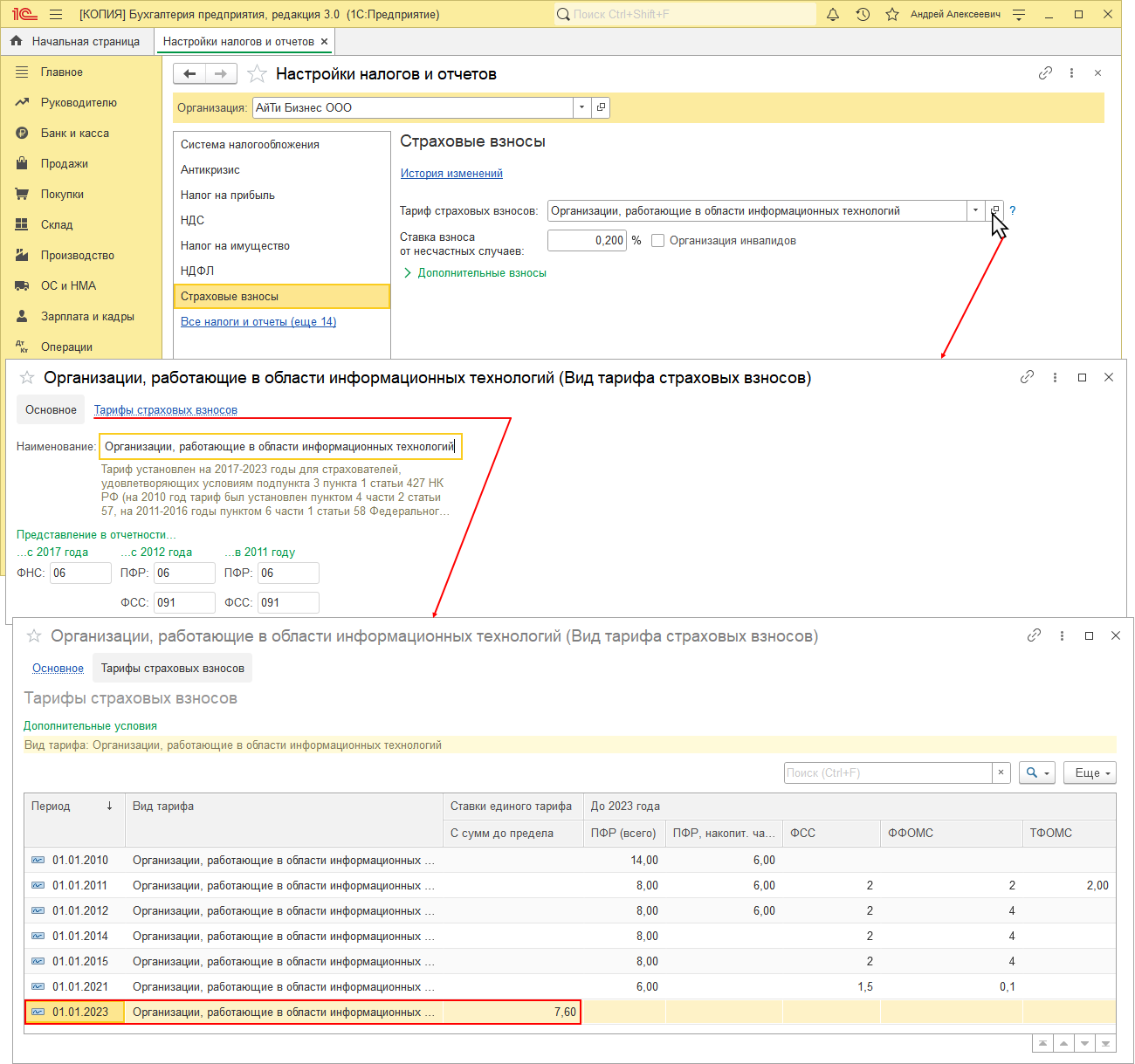Click the notifications bell icon

[x=833, y=15]
